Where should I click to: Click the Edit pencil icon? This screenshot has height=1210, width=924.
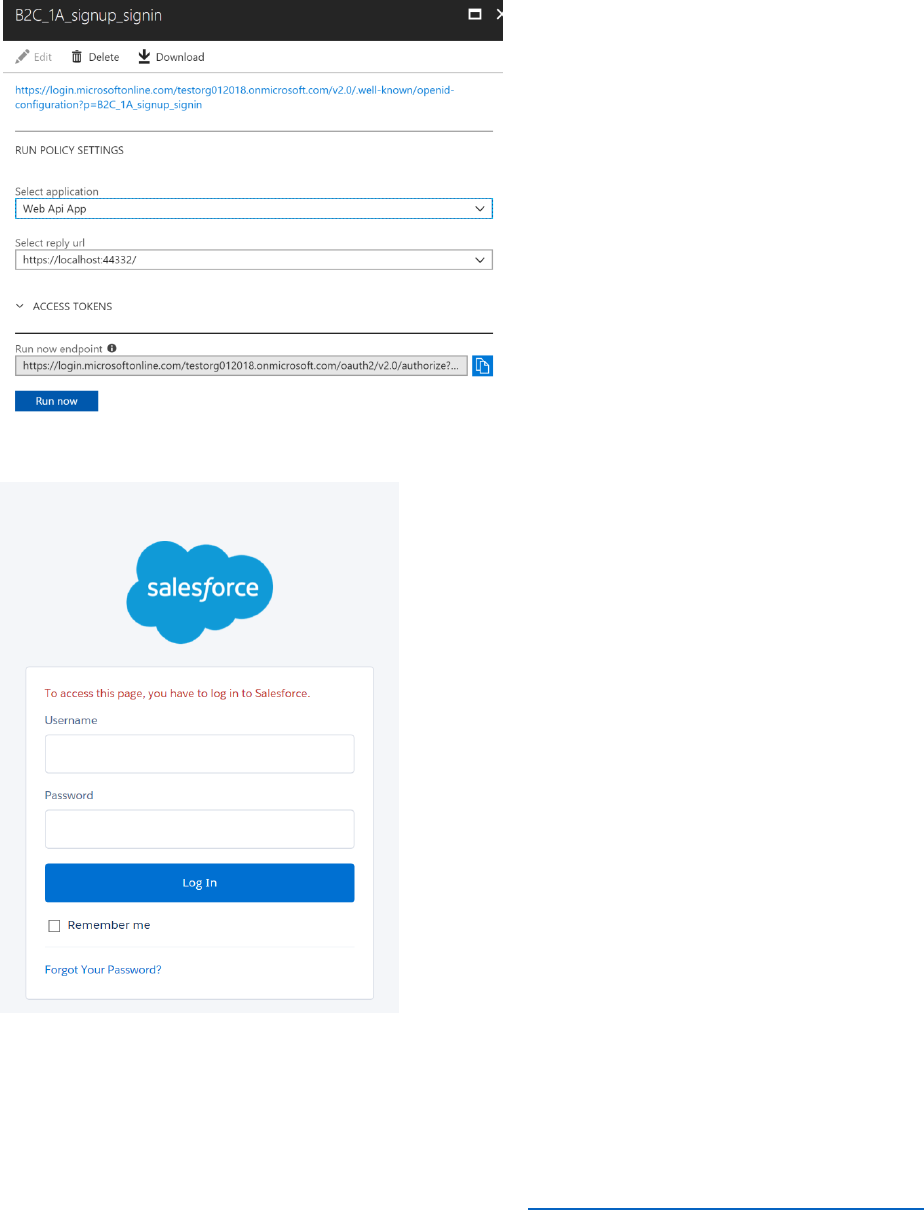[22, 57]
